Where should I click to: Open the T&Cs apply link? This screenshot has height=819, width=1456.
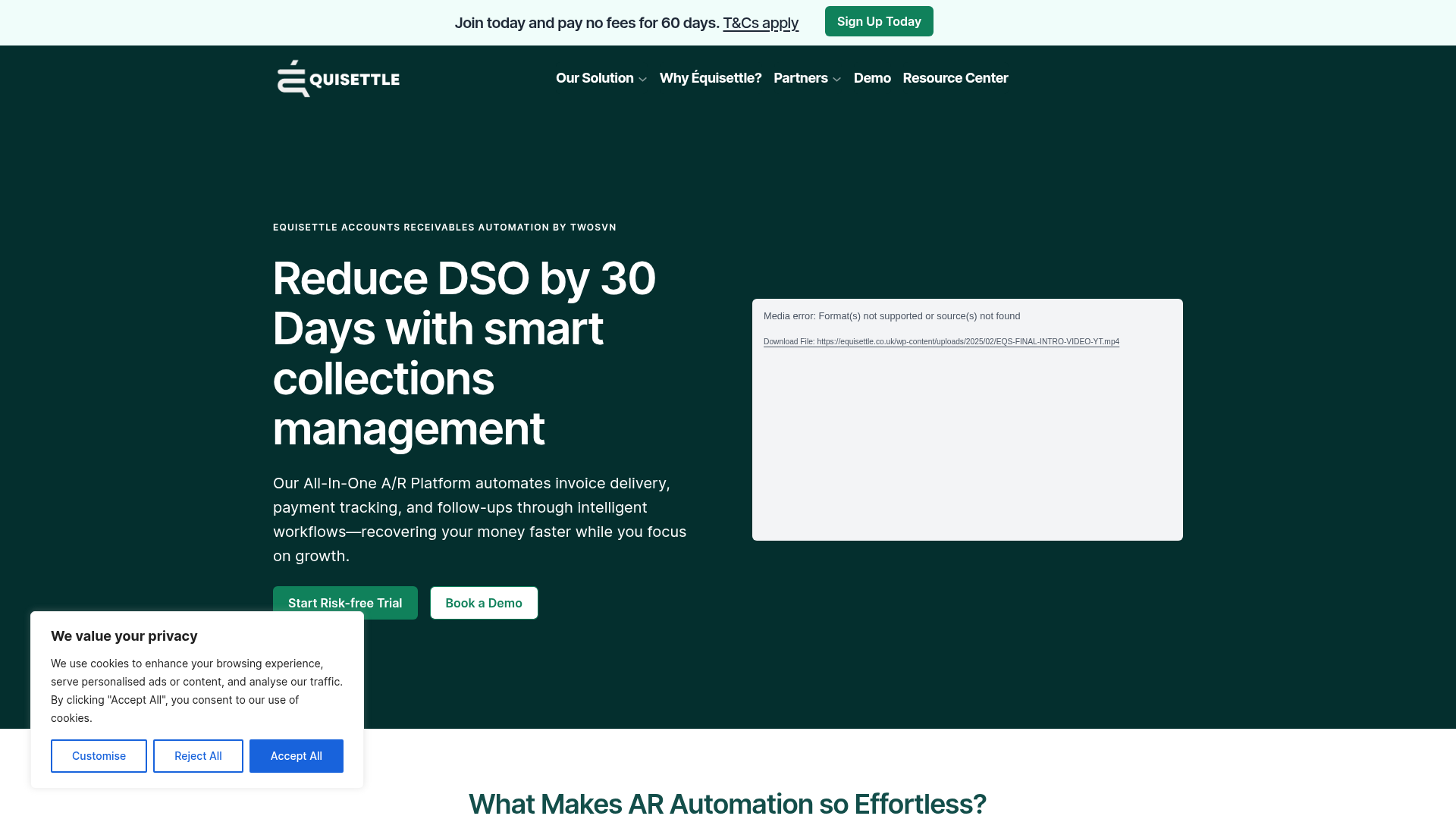tap(761, 23)
